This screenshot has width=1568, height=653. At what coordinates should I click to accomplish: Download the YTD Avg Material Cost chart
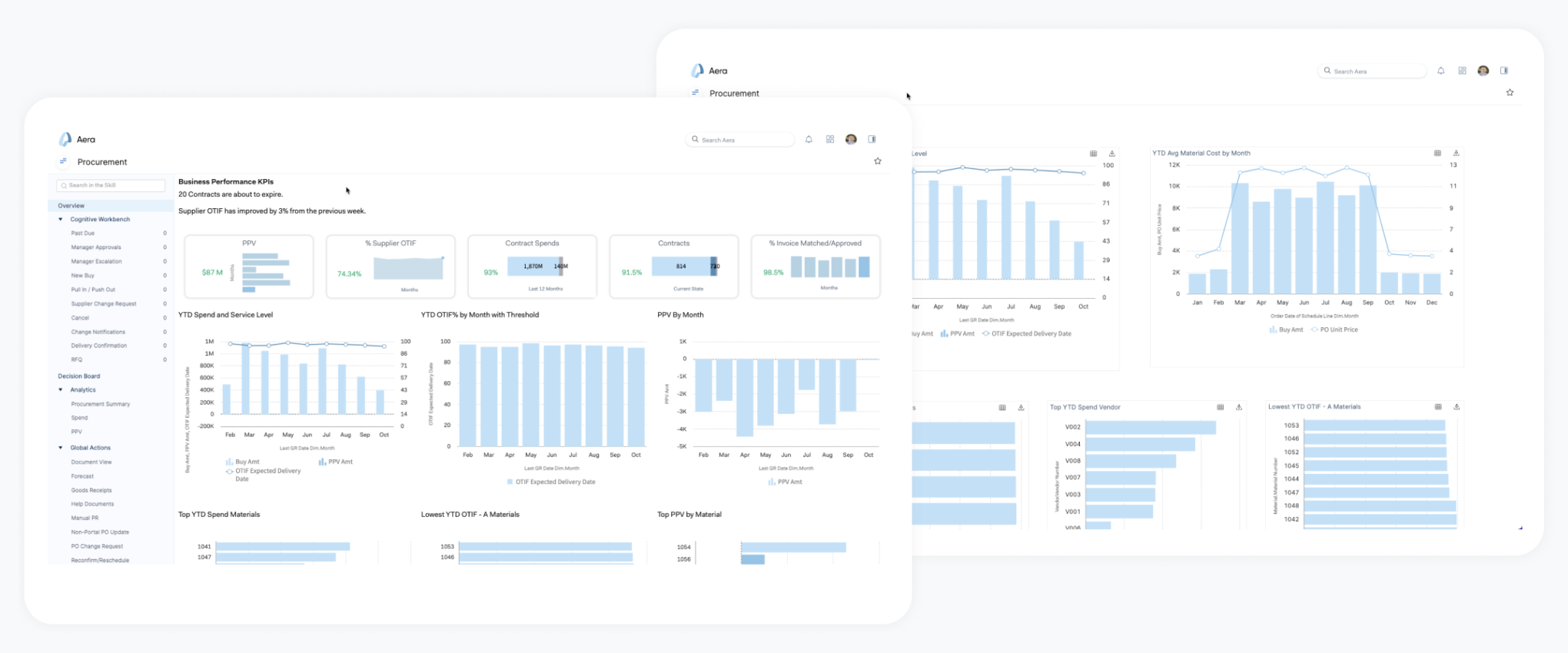[x=1456, y=154]
